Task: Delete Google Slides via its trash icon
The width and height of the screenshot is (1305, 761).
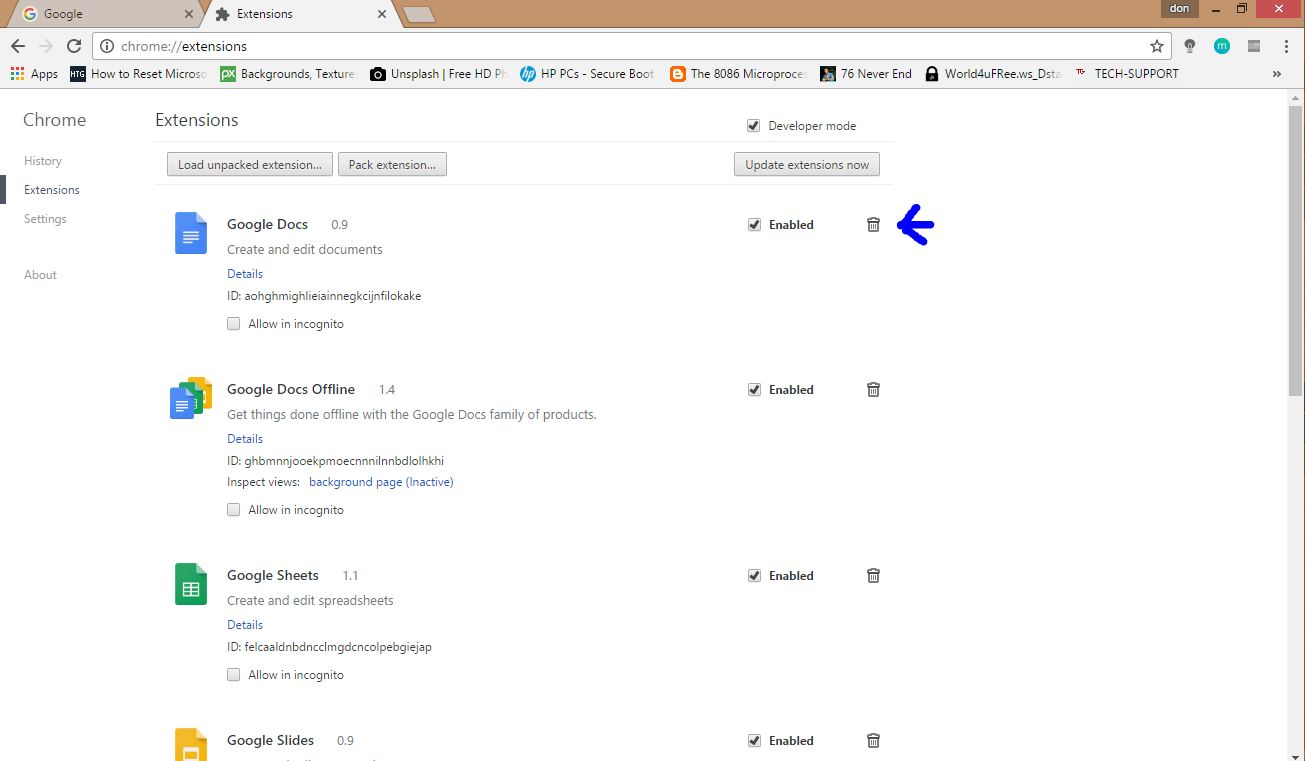Action: [x=873, y=741]
